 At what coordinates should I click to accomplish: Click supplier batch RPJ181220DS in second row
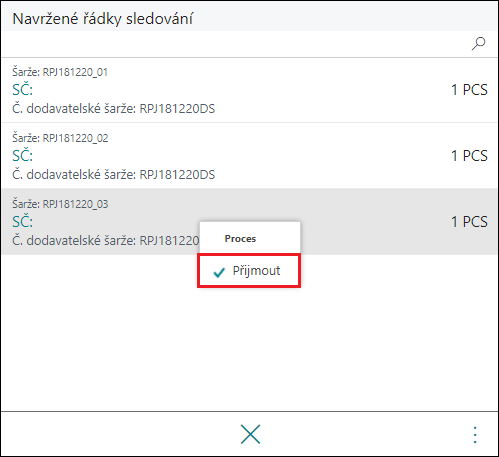pyautogui.click(x=177, y=175)
